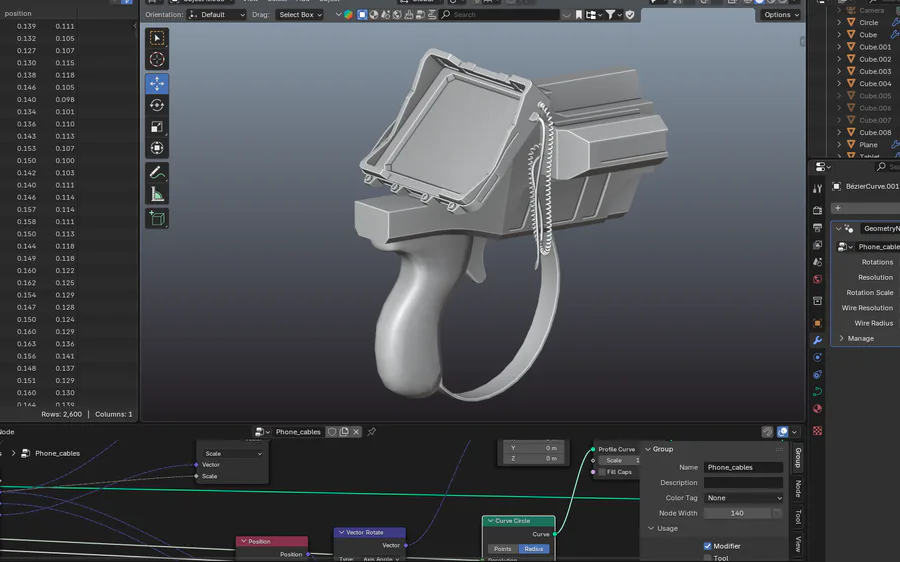Activate the Move tool

click(x=157, y=83)
